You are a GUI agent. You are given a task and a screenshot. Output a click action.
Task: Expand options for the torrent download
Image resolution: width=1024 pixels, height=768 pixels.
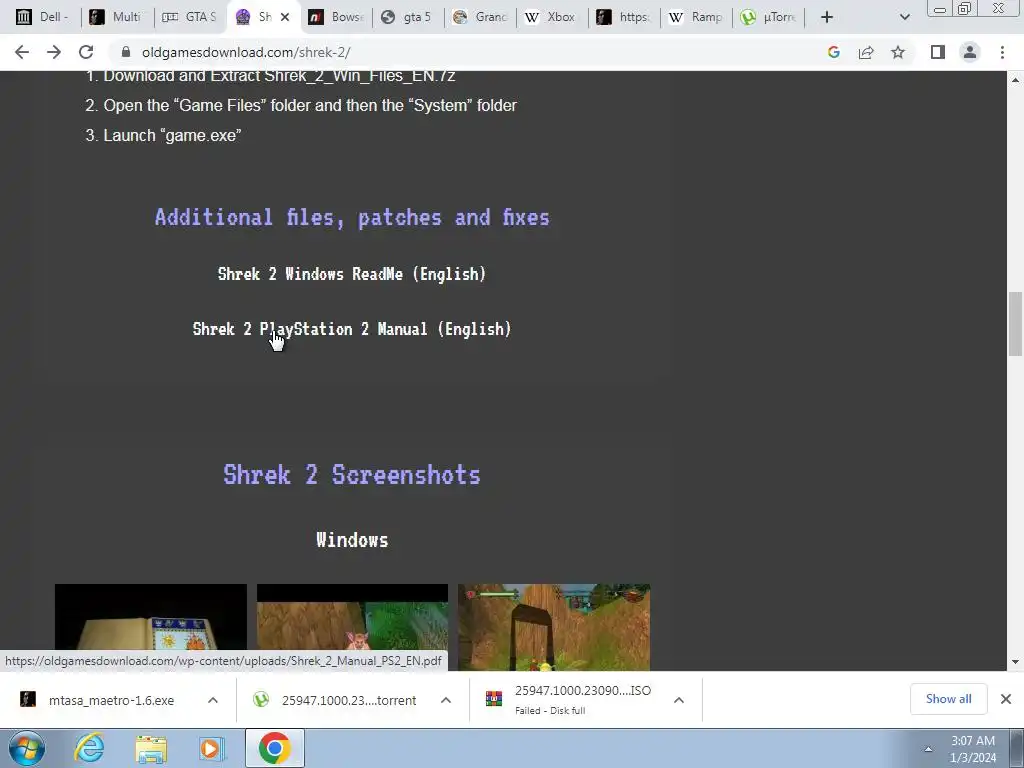(x=446, y=700)
